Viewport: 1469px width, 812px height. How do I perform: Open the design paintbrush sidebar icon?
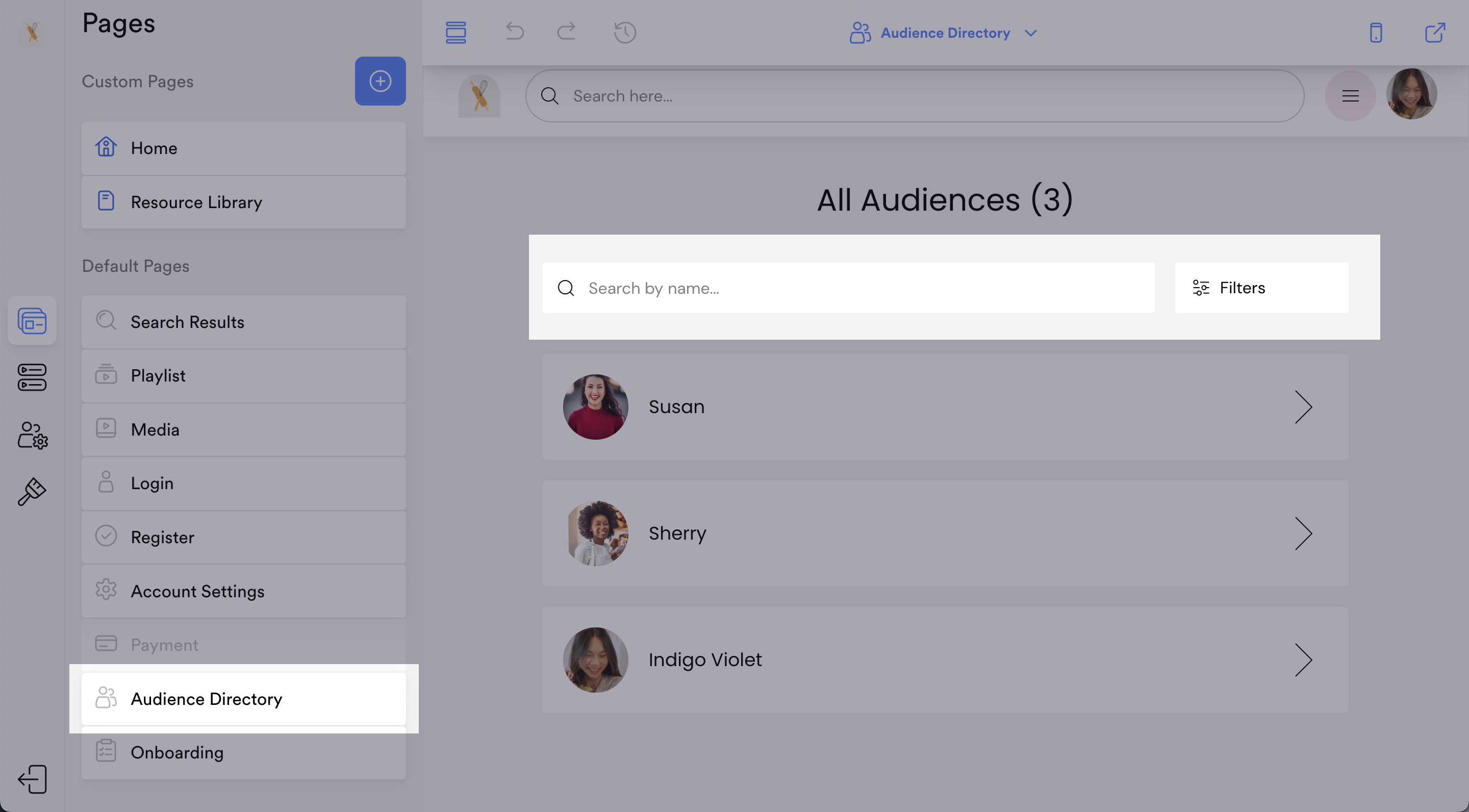[32, 492]
